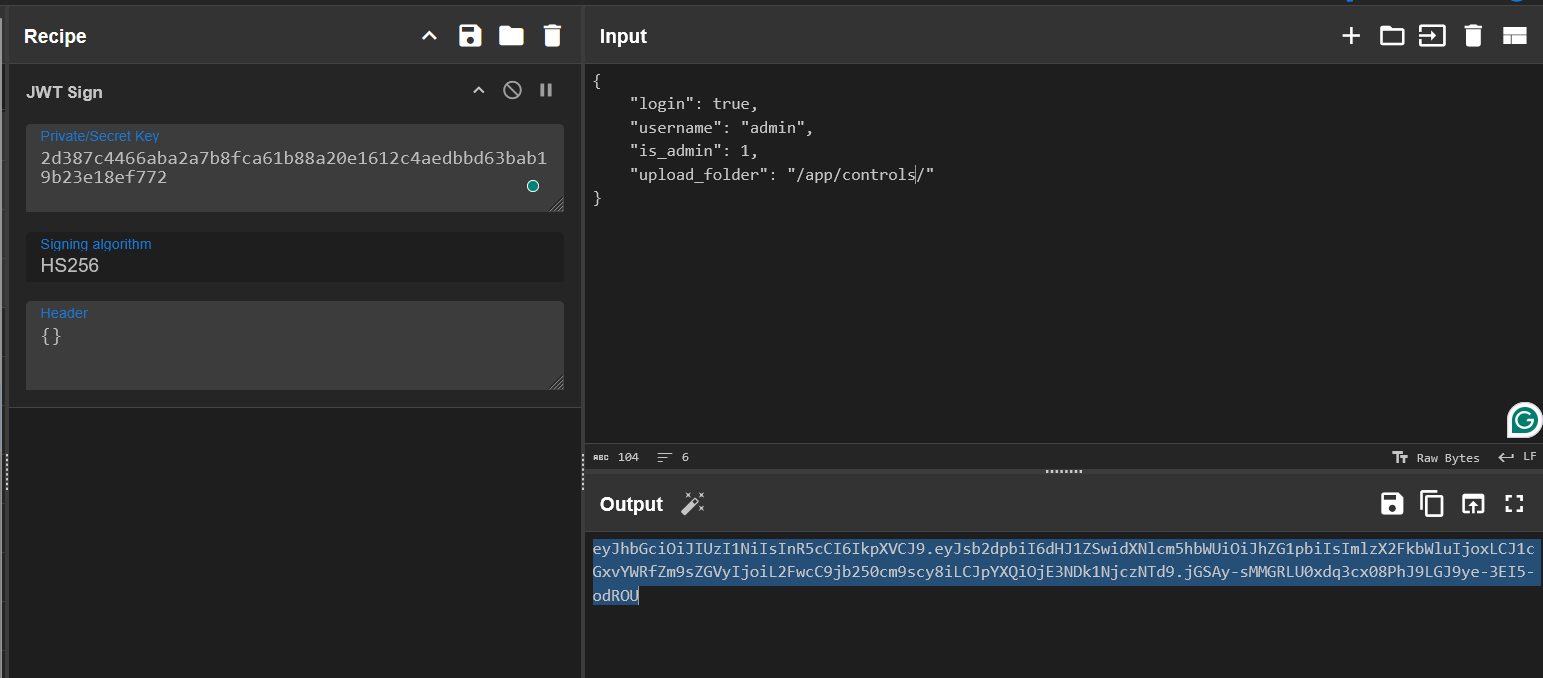1543x678 pixels.
Task: Click the Output pane title
Action: click(x=631, y=504)
